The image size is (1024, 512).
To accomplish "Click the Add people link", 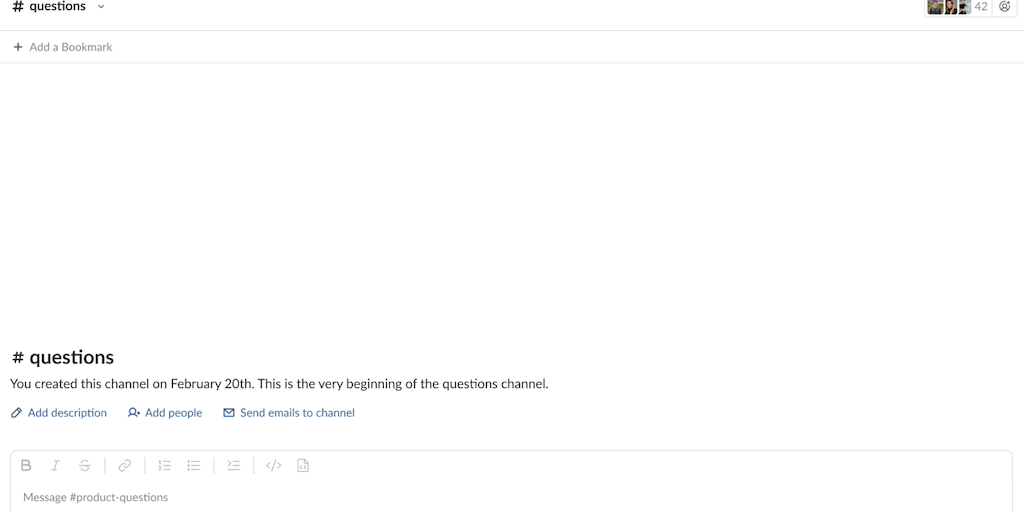I will coord(165,413).
